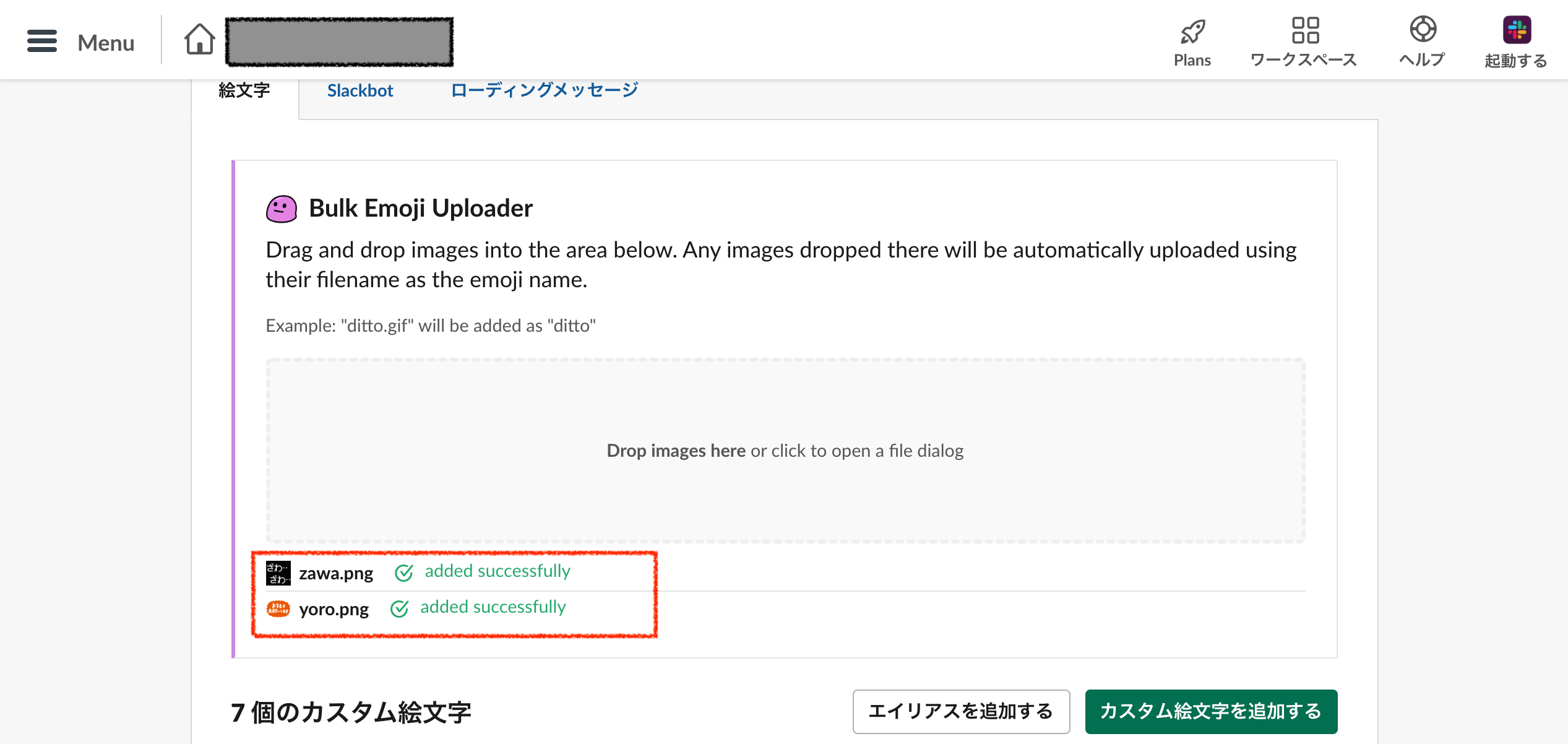Go to the home icon

(x=200, y=39)
